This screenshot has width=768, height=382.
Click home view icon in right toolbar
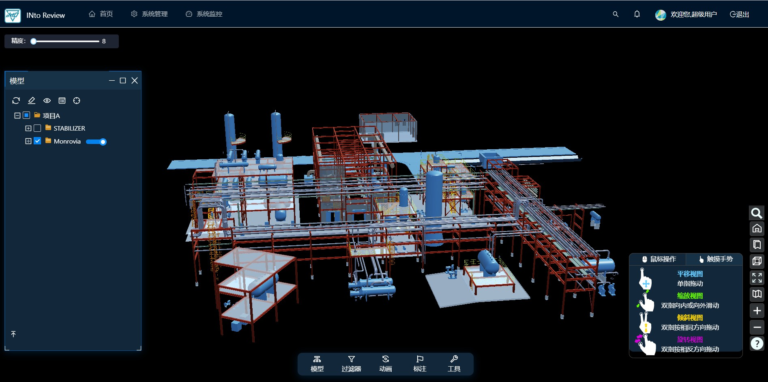click(757, 229)
